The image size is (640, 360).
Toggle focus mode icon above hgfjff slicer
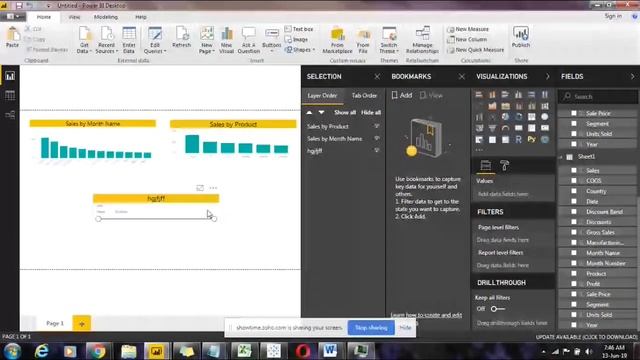[200, 188]
